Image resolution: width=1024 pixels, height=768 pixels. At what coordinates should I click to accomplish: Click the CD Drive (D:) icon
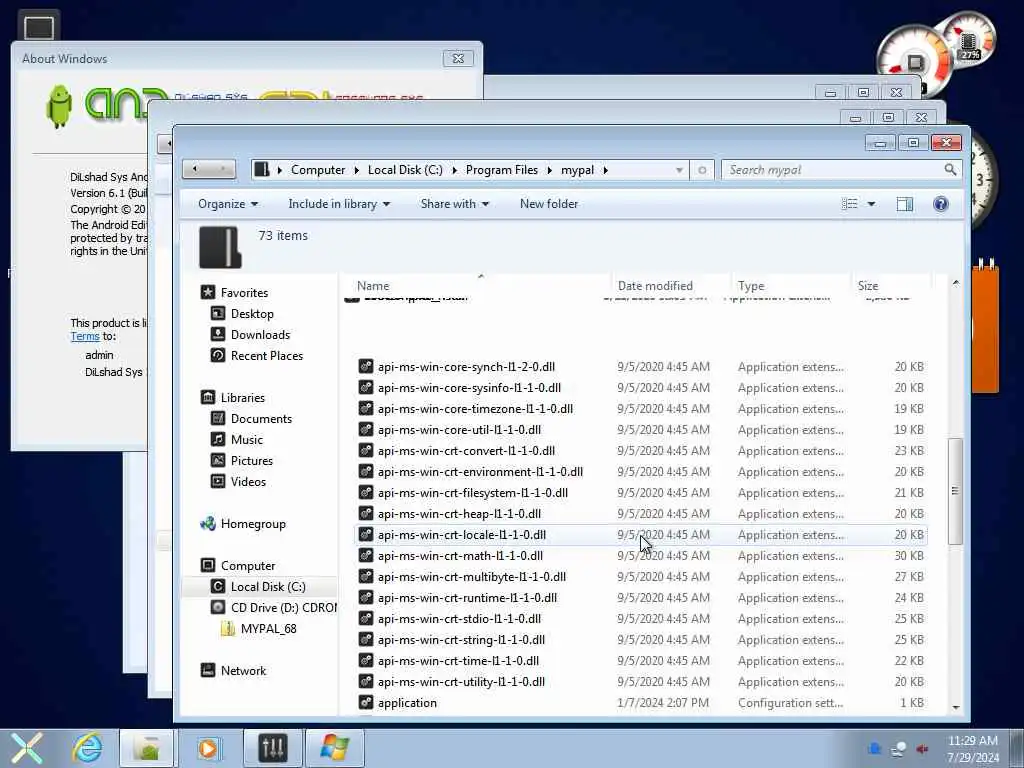point(218,607)
